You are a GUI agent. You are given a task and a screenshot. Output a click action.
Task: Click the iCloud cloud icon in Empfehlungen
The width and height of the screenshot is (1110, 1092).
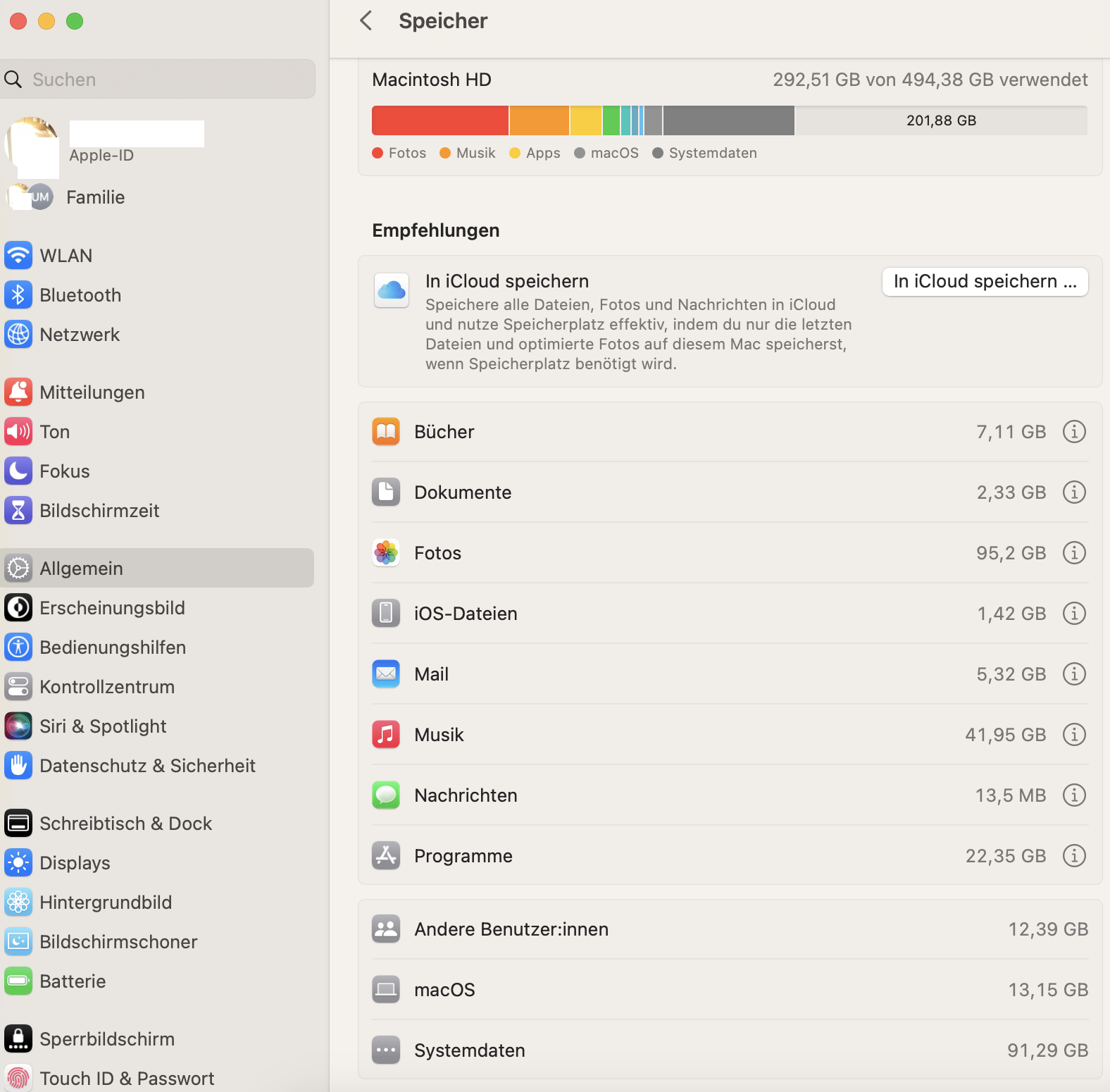click(x=392, y=290)
